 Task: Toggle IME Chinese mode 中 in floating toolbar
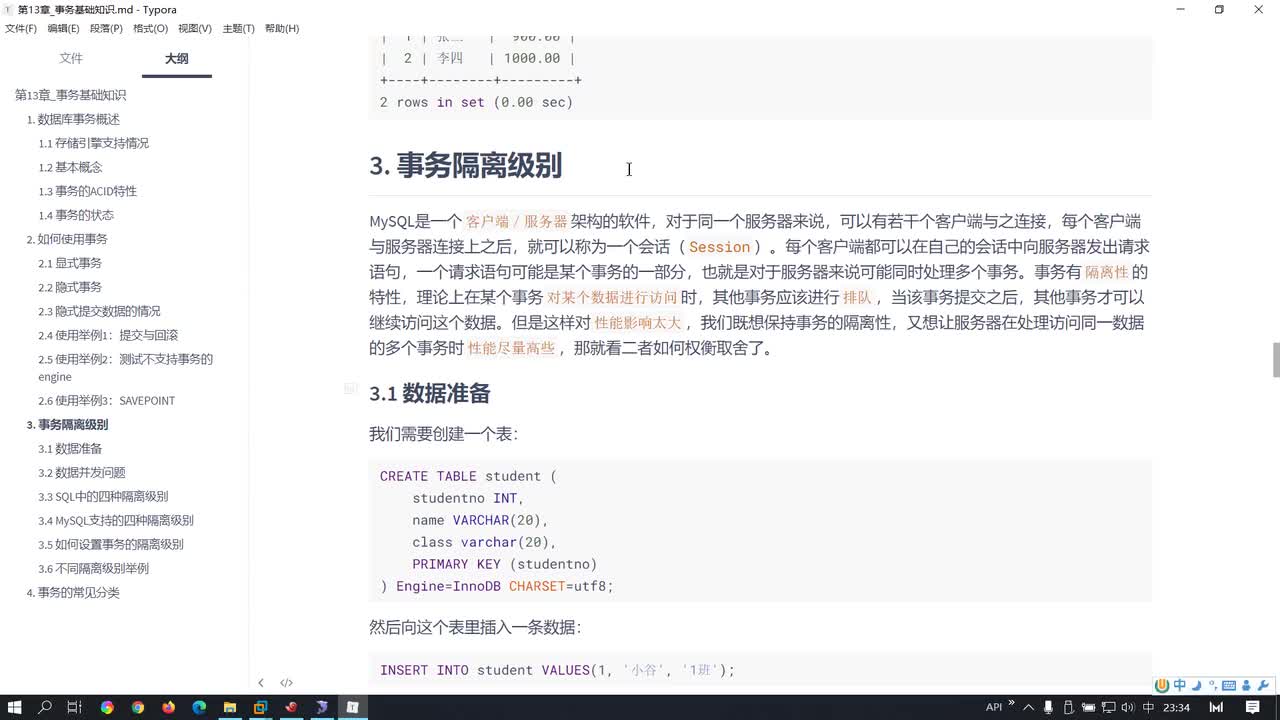pyautogui.click(x=1180, y=685)
